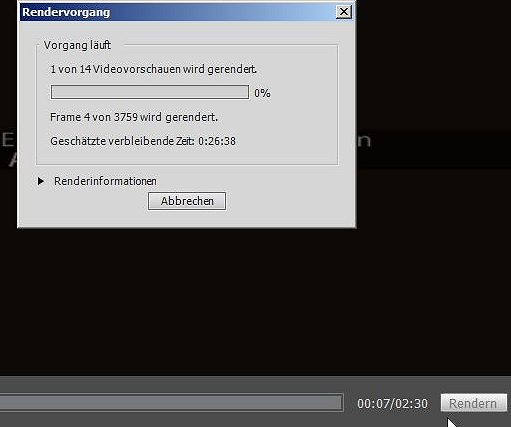Click the Renderinformationen label
The image size is (511, 427).
click(x=105, y=181)
